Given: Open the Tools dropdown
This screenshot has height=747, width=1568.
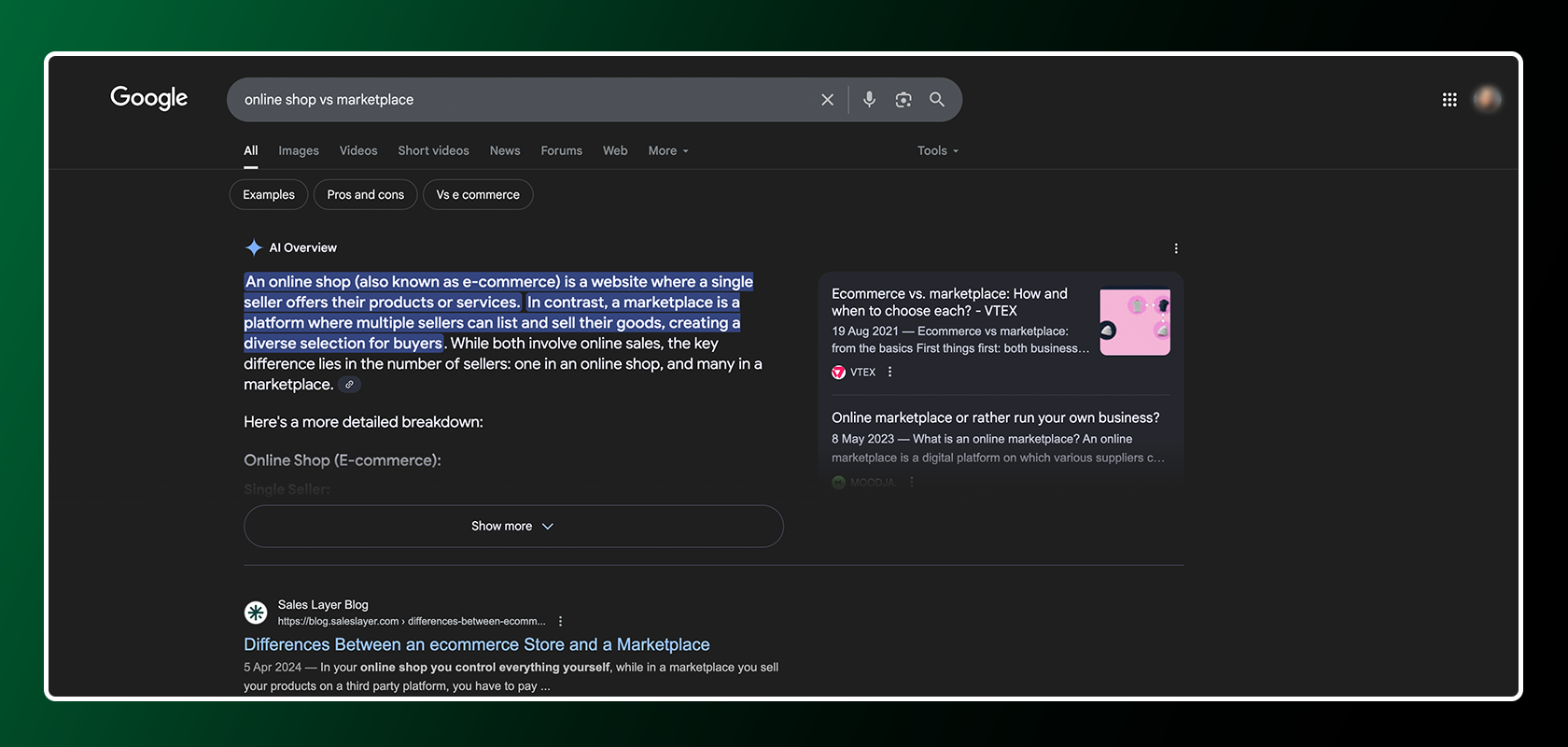Looking at the screenshot, I should tap(938, 150).
